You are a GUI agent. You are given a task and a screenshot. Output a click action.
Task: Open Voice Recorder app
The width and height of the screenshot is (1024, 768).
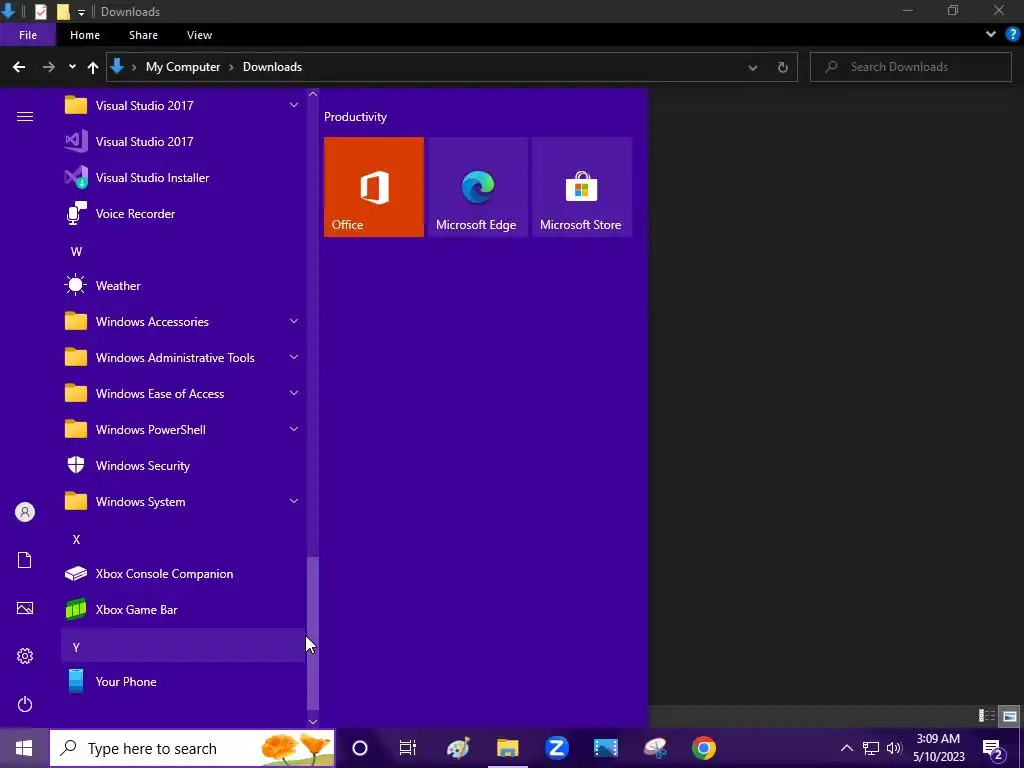pos(183,214)
